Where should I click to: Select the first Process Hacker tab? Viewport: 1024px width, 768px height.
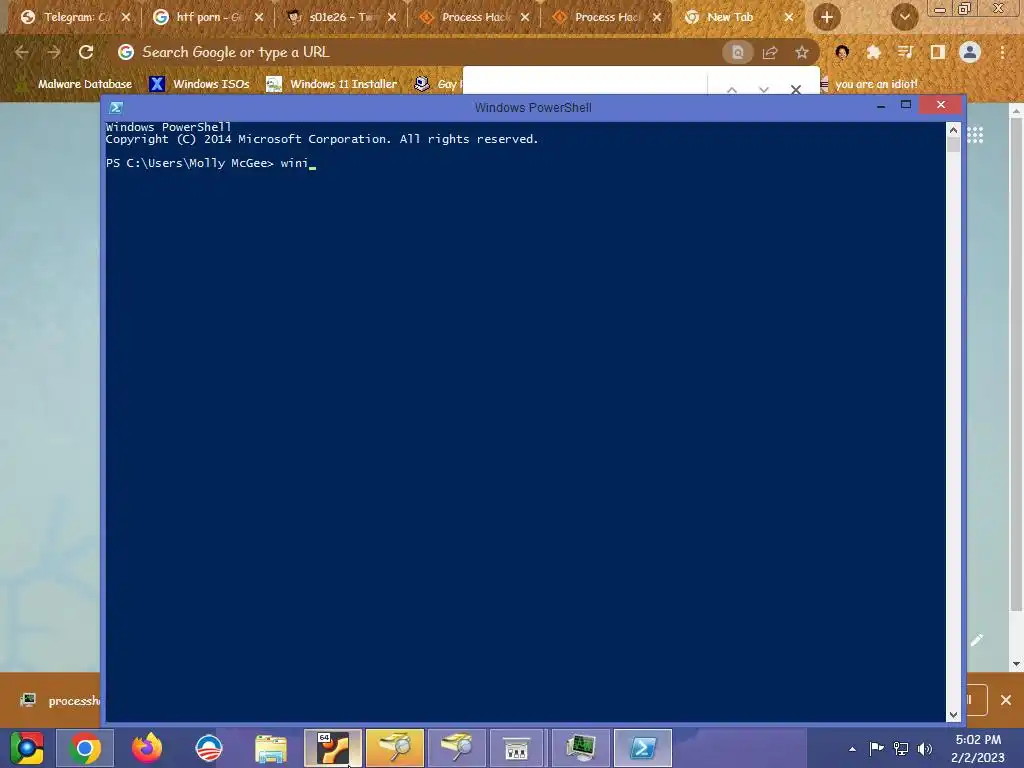click(473, 18)
